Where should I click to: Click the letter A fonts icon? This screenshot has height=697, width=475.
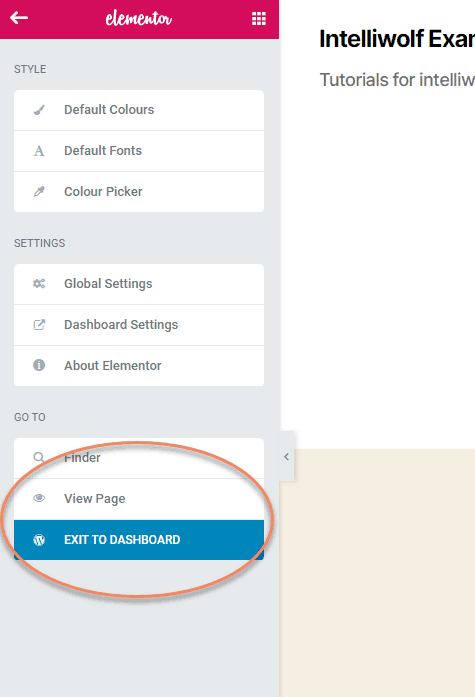tap(39, 151)
